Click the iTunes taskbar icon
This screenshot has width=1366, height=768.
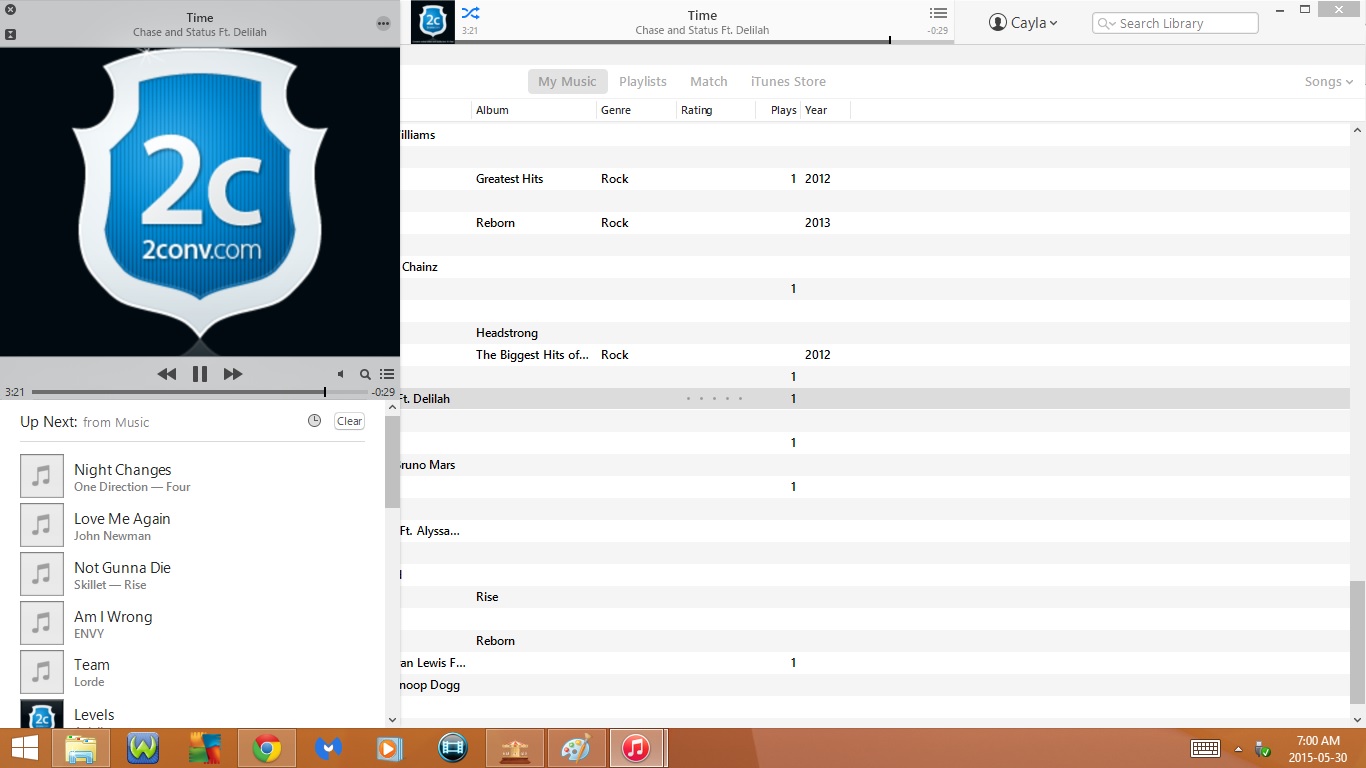[x=637, y=748]
